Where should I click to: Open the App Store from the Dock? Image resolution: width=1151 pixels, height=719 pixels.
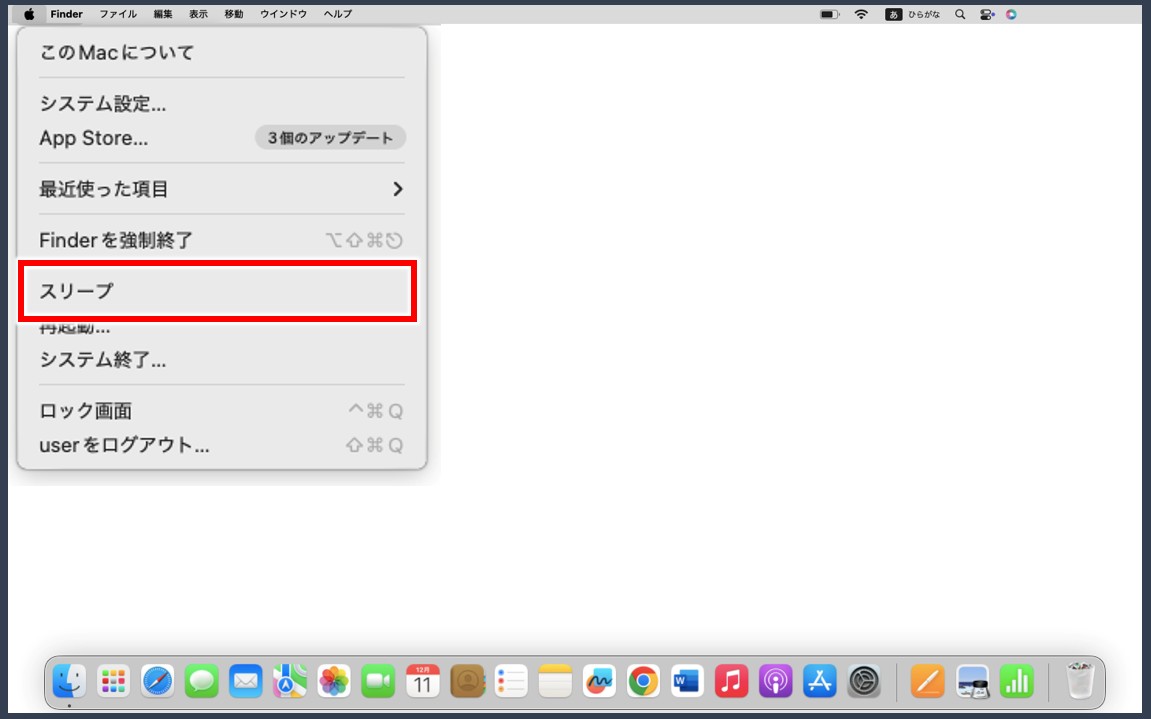[x=819, y=682]
